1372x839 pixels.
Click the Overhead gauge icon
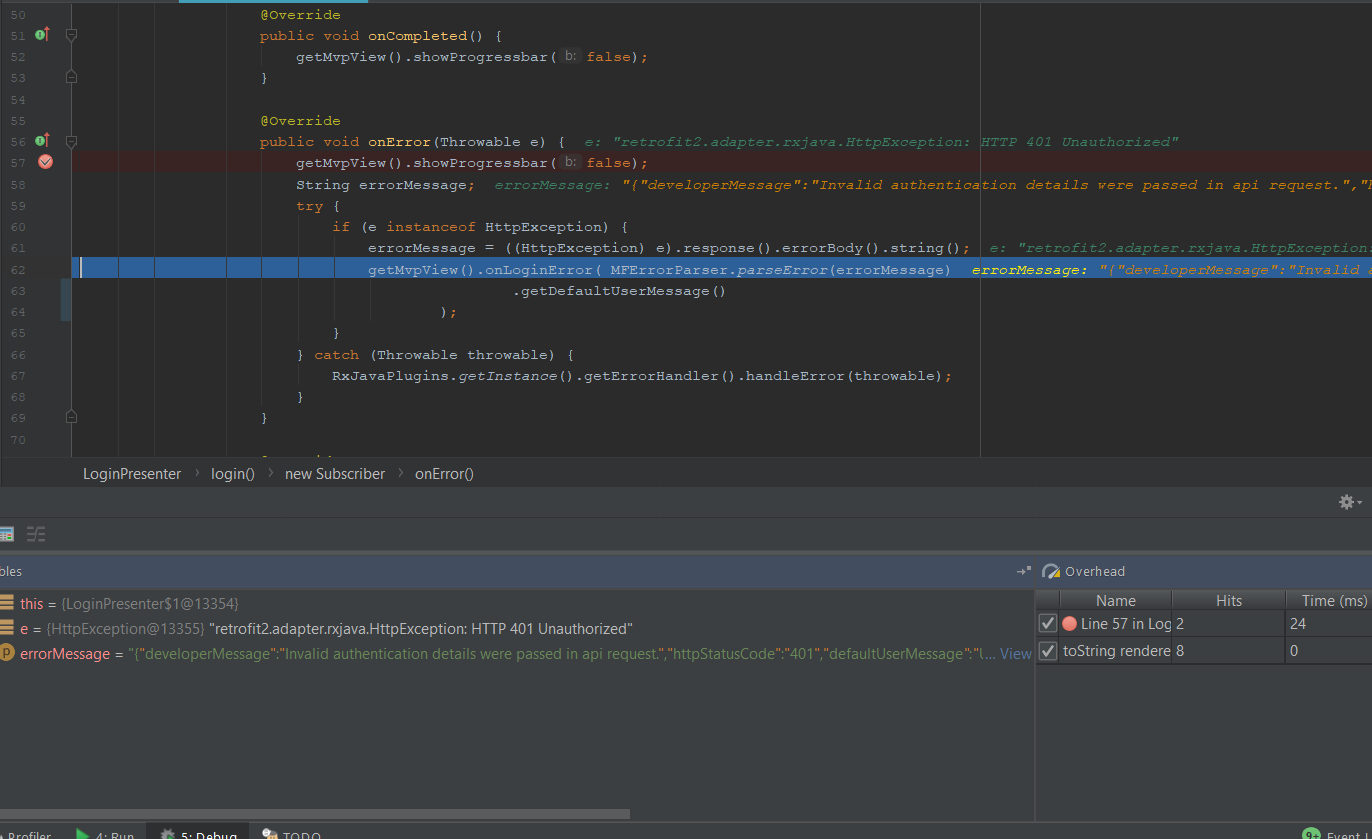click(x=1050, y=571)
